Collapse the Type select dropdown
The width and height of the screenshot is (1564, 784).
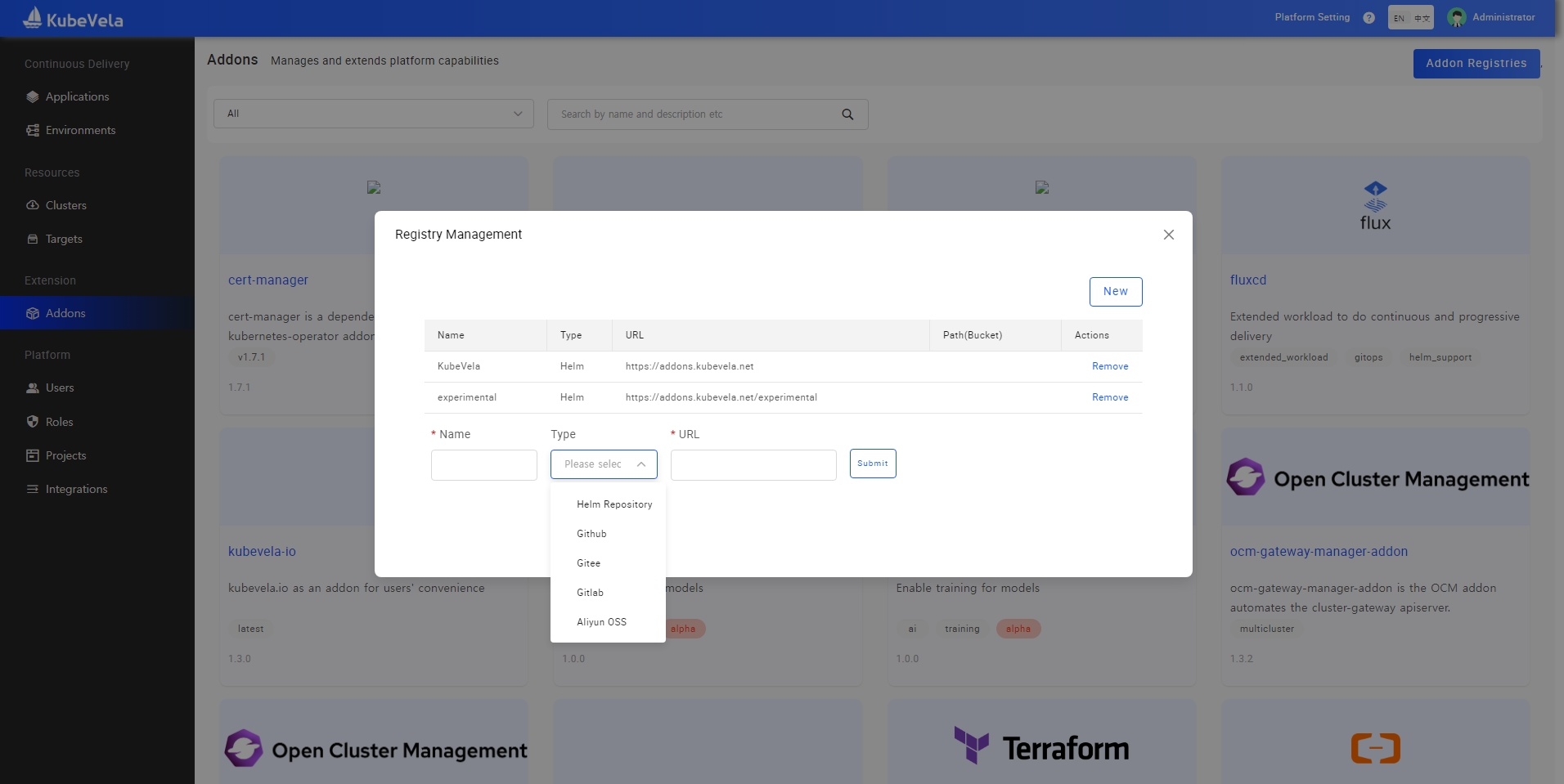click(x=641, y=464)
